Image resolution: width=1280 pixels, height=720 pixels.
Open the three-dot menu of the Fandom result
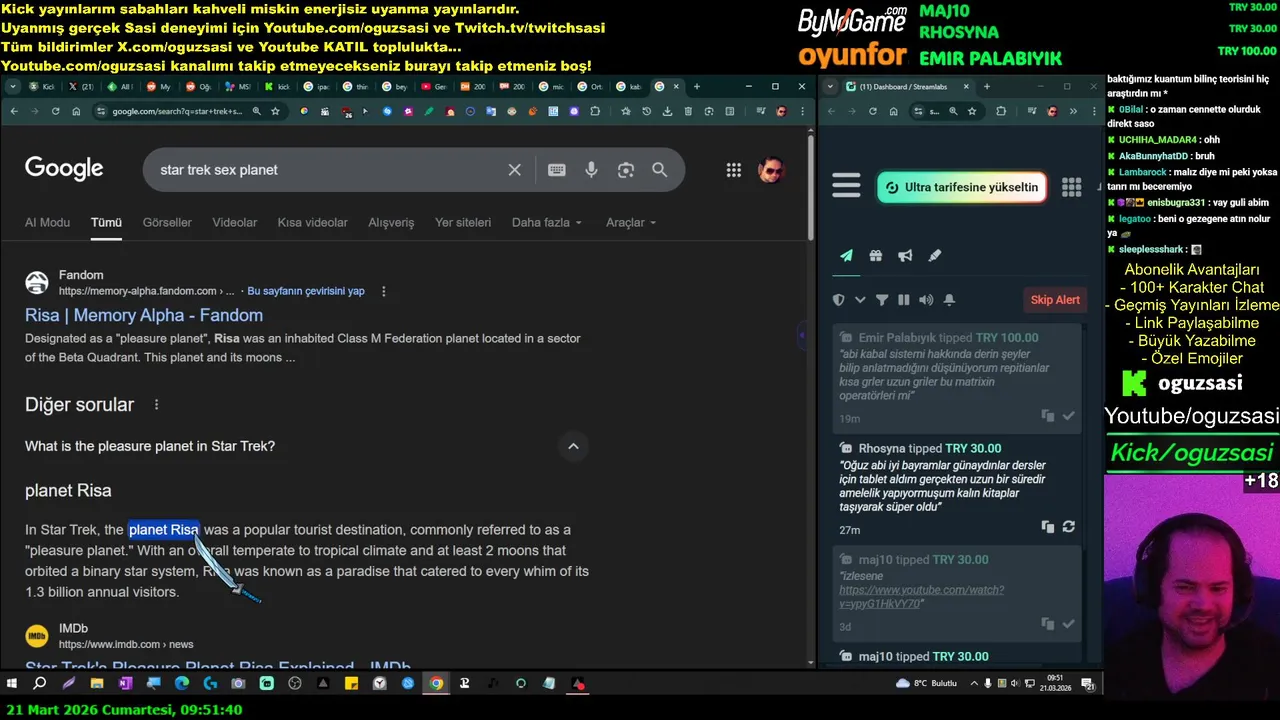(x=383, y=291)
